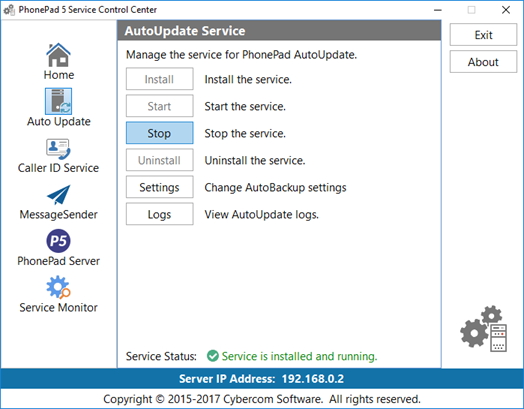The width and height of the screenshot is (524, 409).
Task: Click the gears and server graphic
Action: coord(484,328)
